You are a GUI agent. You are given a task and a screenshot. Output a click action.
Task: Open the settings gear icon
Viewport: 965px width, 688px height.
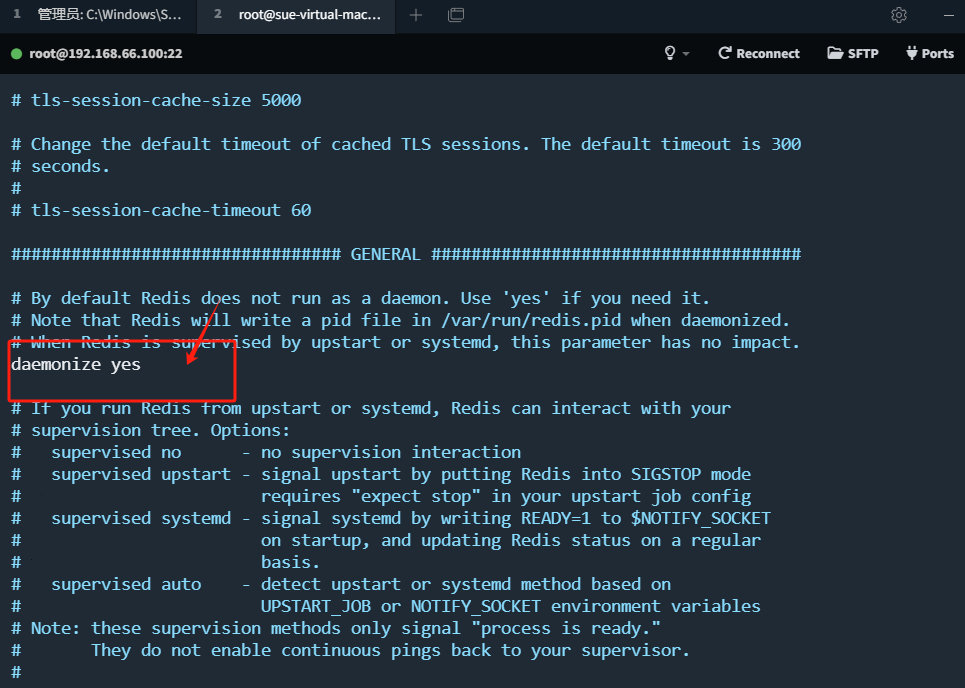pos(899,15)
